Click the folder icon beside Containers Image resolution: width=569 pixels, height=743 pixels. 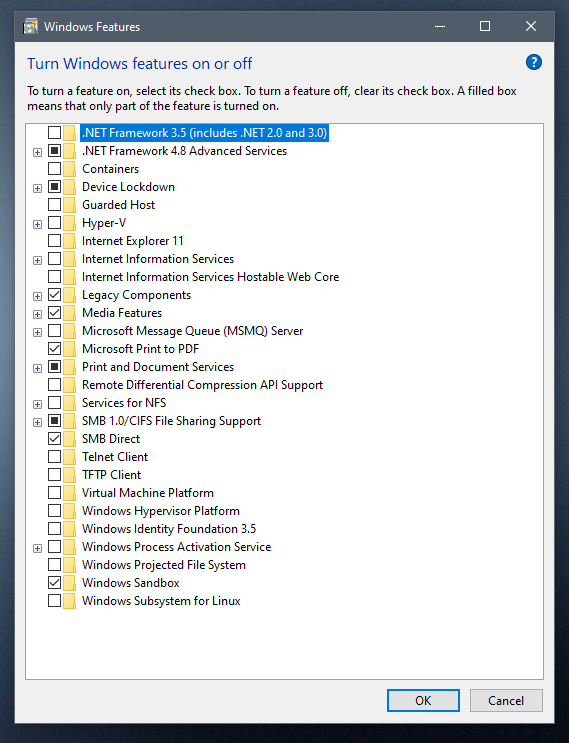(x=69, y=169)
